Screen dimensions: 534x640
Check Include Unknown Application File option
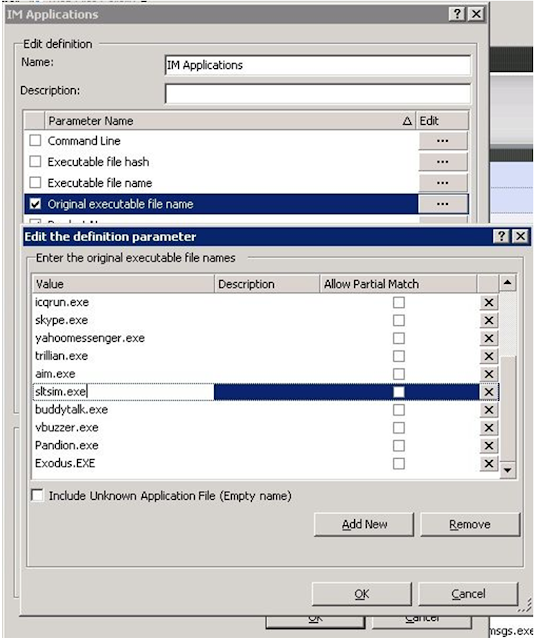pyautogui.click(x=37, y=496)
